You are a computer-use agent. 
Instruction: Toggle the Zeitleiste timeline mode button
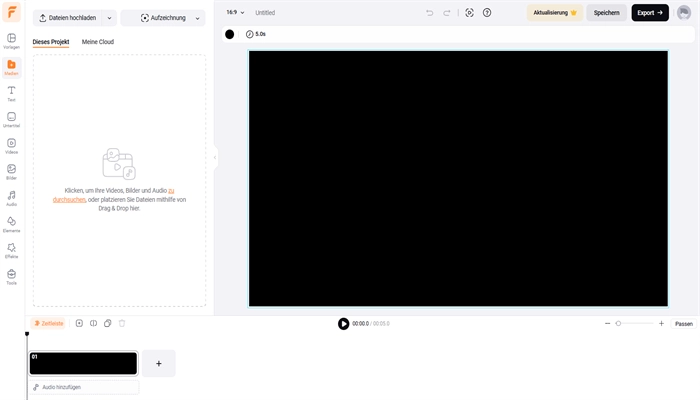pyautogui.click(x=48, y=323)
